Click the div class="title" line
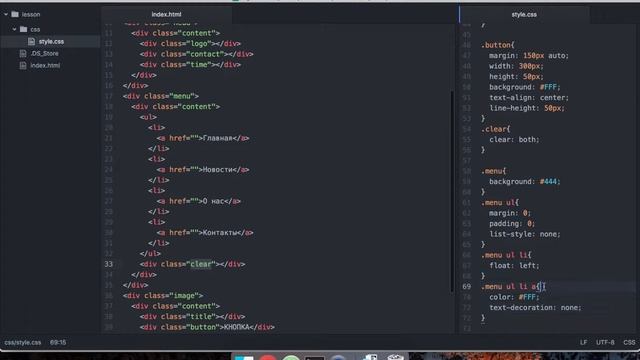 click(x=192, y=316)
